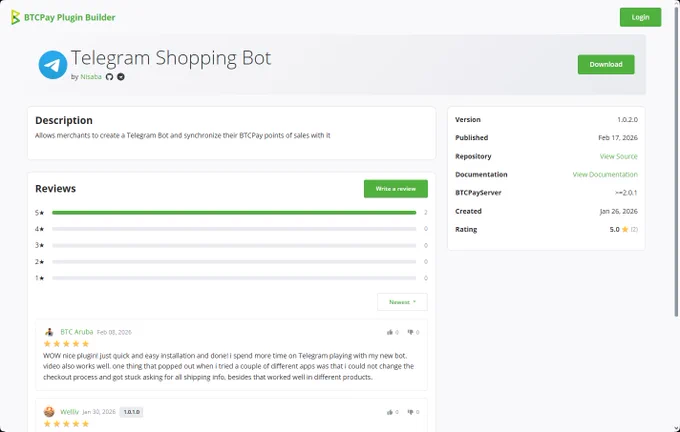The width and height of the screenshot is (680, 432).
Task: Click the created date Jan 26, 2026
Action: tap(618, 211)
